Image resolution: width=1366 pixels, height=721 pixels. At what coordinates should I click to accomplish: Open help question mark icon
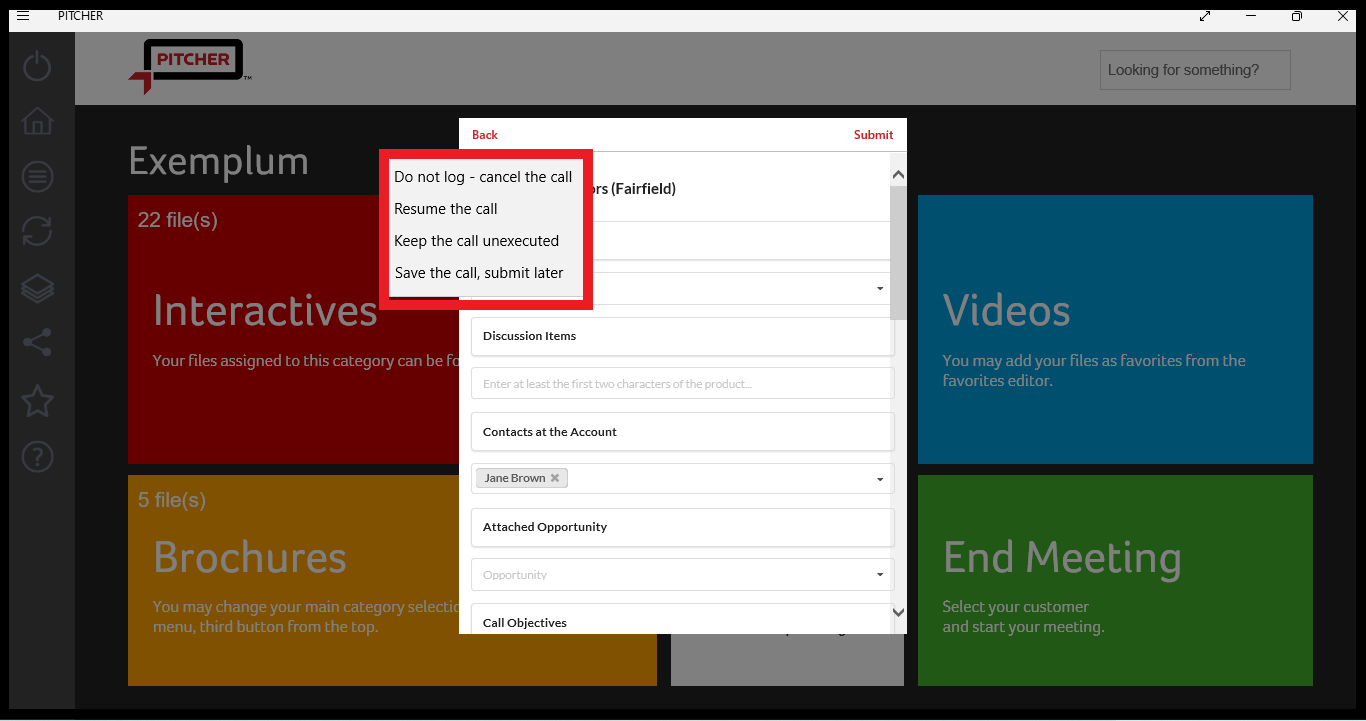tap(37, 457)
